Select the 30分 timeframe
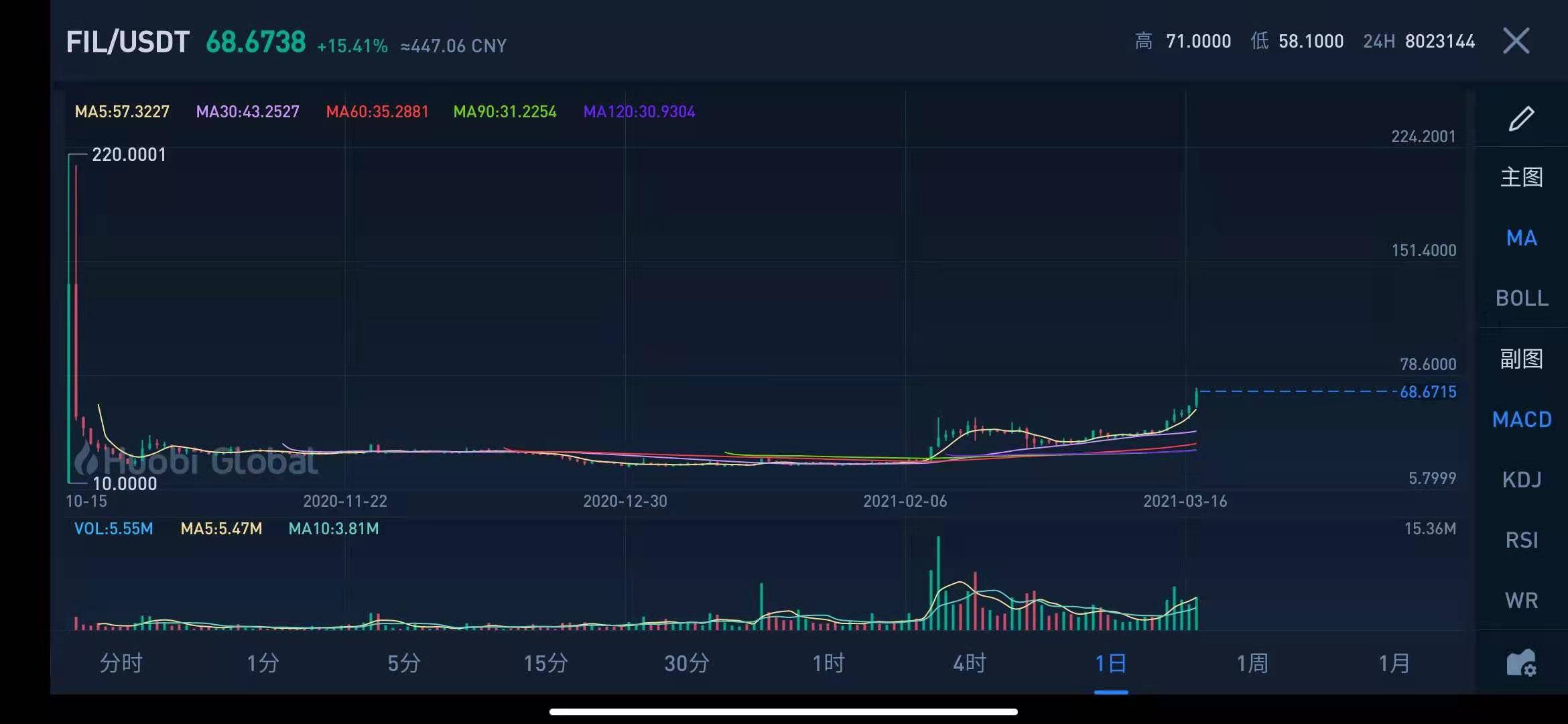Screen dimensions: 1568x724 point(687,663)
